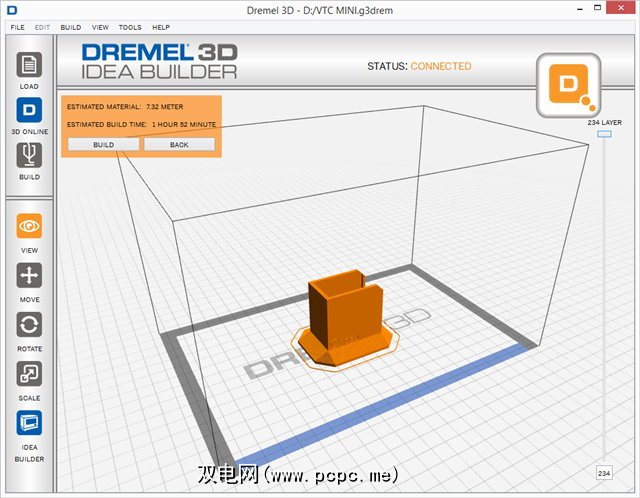Click the Back button in estimate panel

click(x=179, y=145)
